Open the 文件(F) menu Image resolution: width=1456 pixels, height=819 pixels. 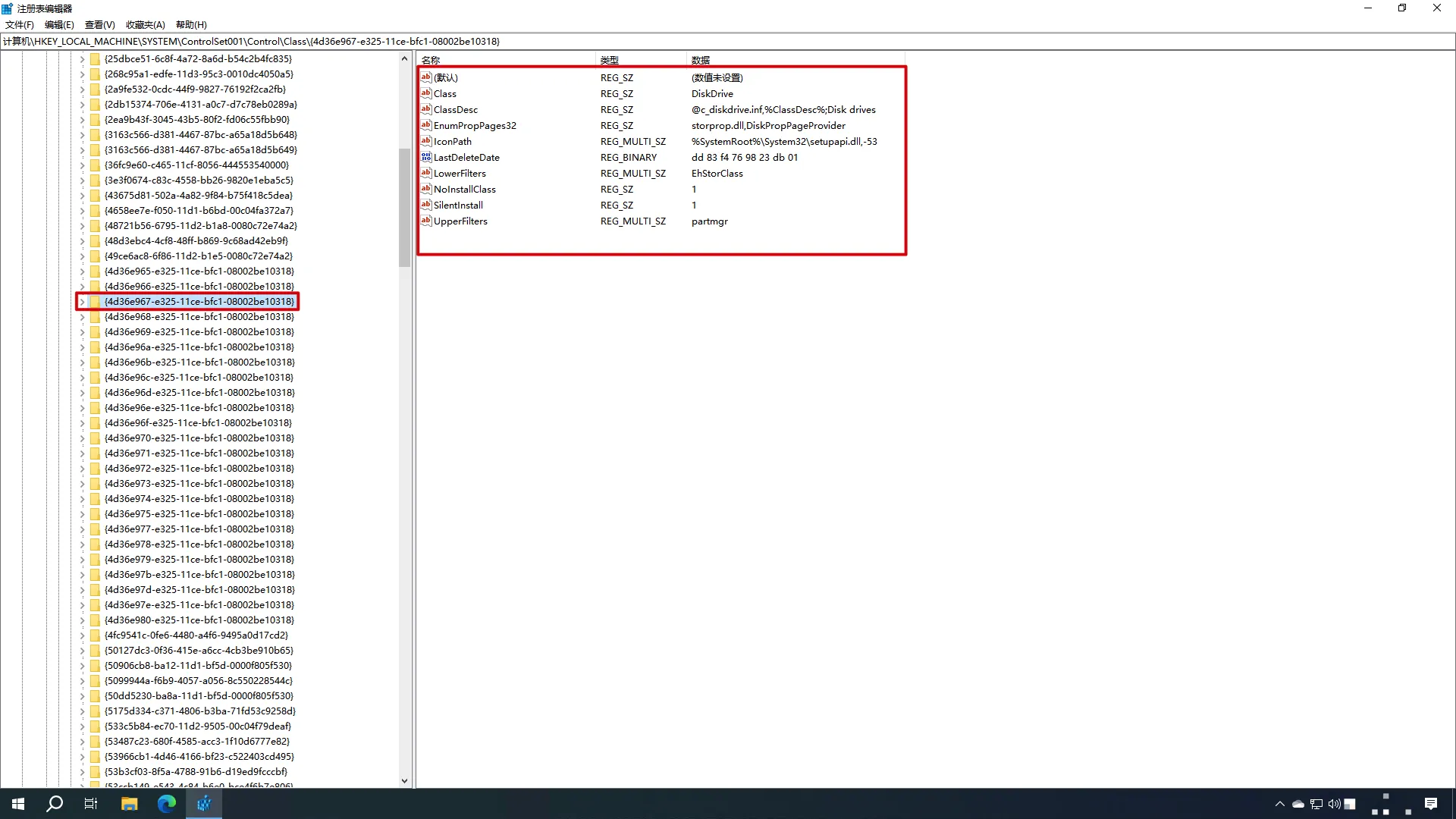tap(20, 24)
